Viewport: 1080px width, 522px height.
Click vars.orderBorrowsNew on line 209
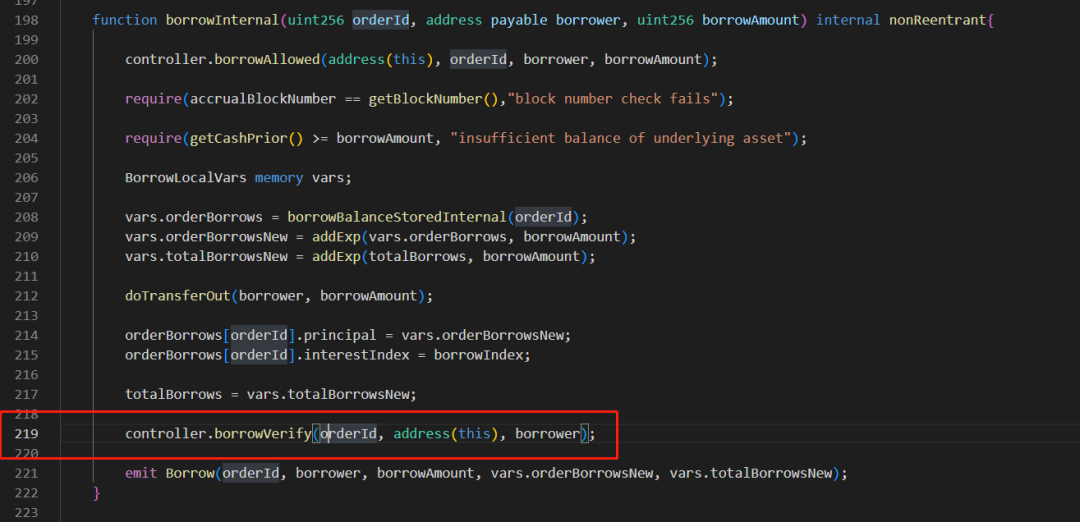tap(209, 237)
